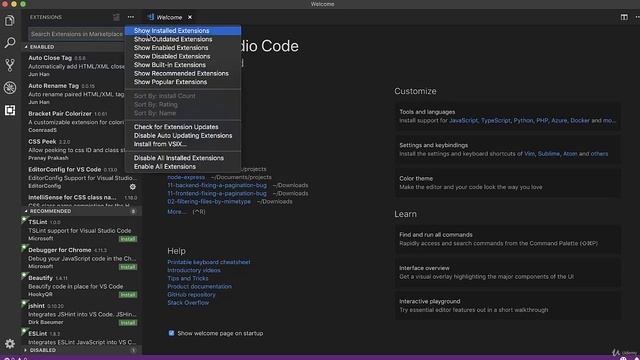The height and width of the screenshot is (360, 640).
Task: Open 11-frontend-fixing-a-pagination-bug recent folder
Action: click(x=217, y=193)
